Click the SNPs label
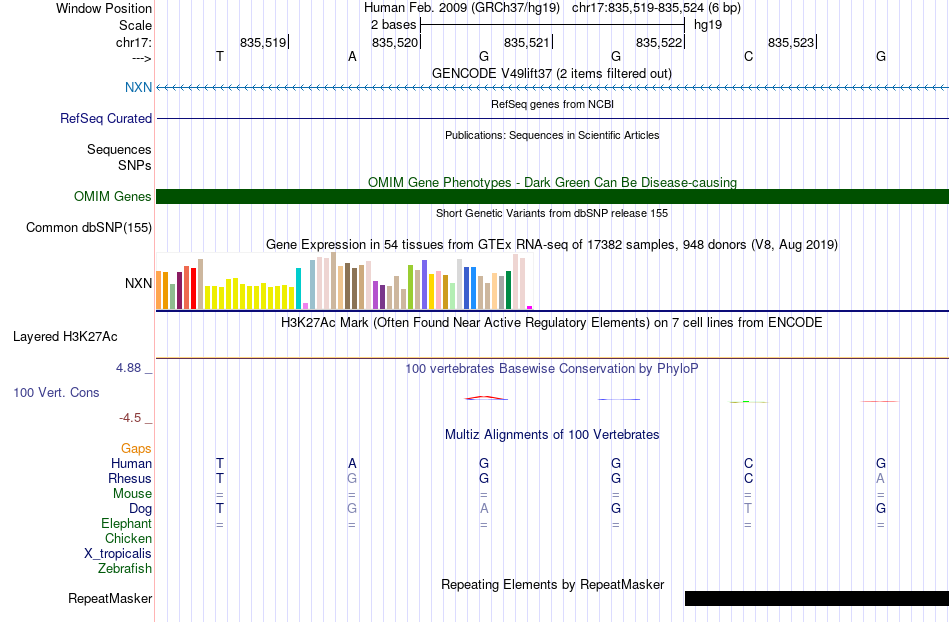This screenshot has height=622, width=950. click(x=135, y=165)
